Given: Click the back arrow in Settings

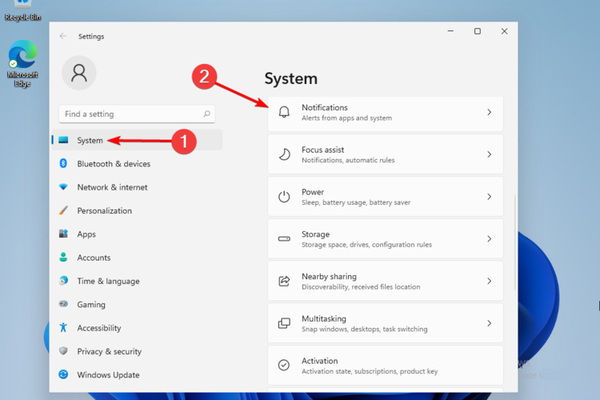Looking at the screenshot, I should click(x=63, y=36).
